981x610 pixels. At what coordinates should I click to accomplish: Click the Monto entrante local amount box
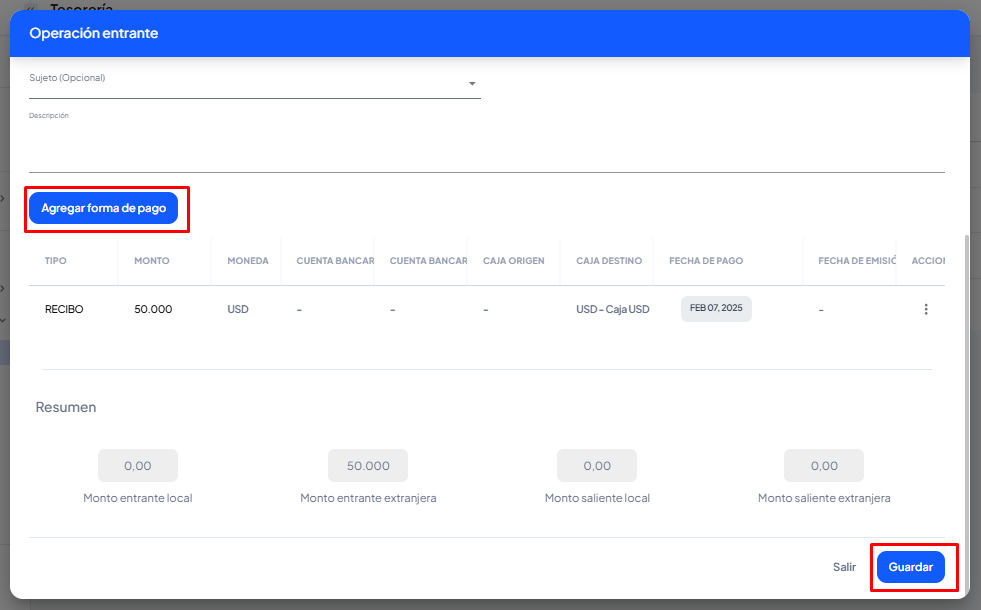[x=138, y=466]
